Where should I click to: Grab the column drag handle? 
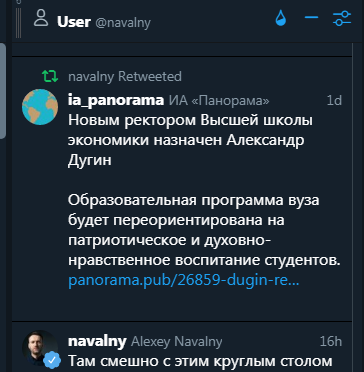coord(19,23)
